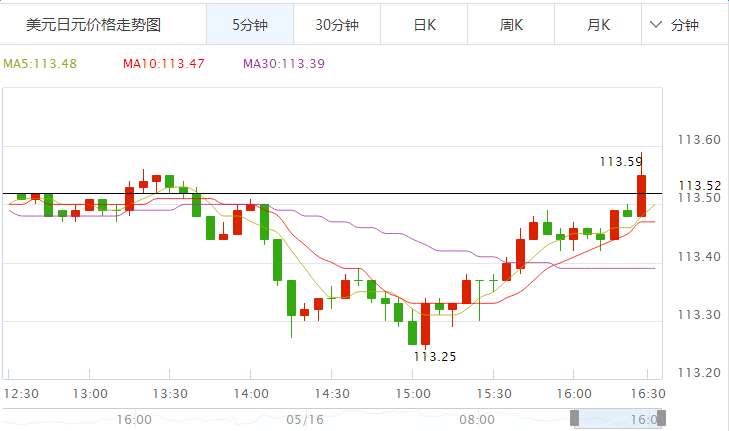Screen dimensions: 729x431
Task: Click the MA30:113.39 legend label
Action: [284, 64]
